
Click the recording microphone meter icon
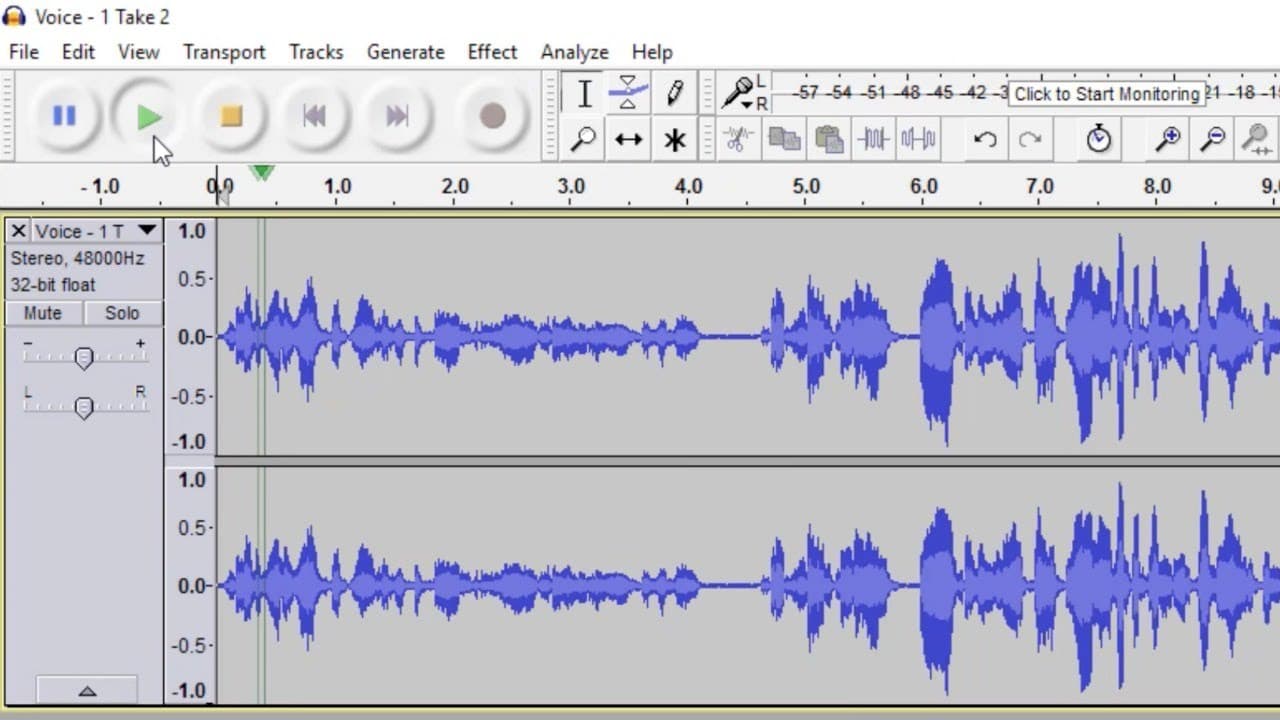pos(739,93)
